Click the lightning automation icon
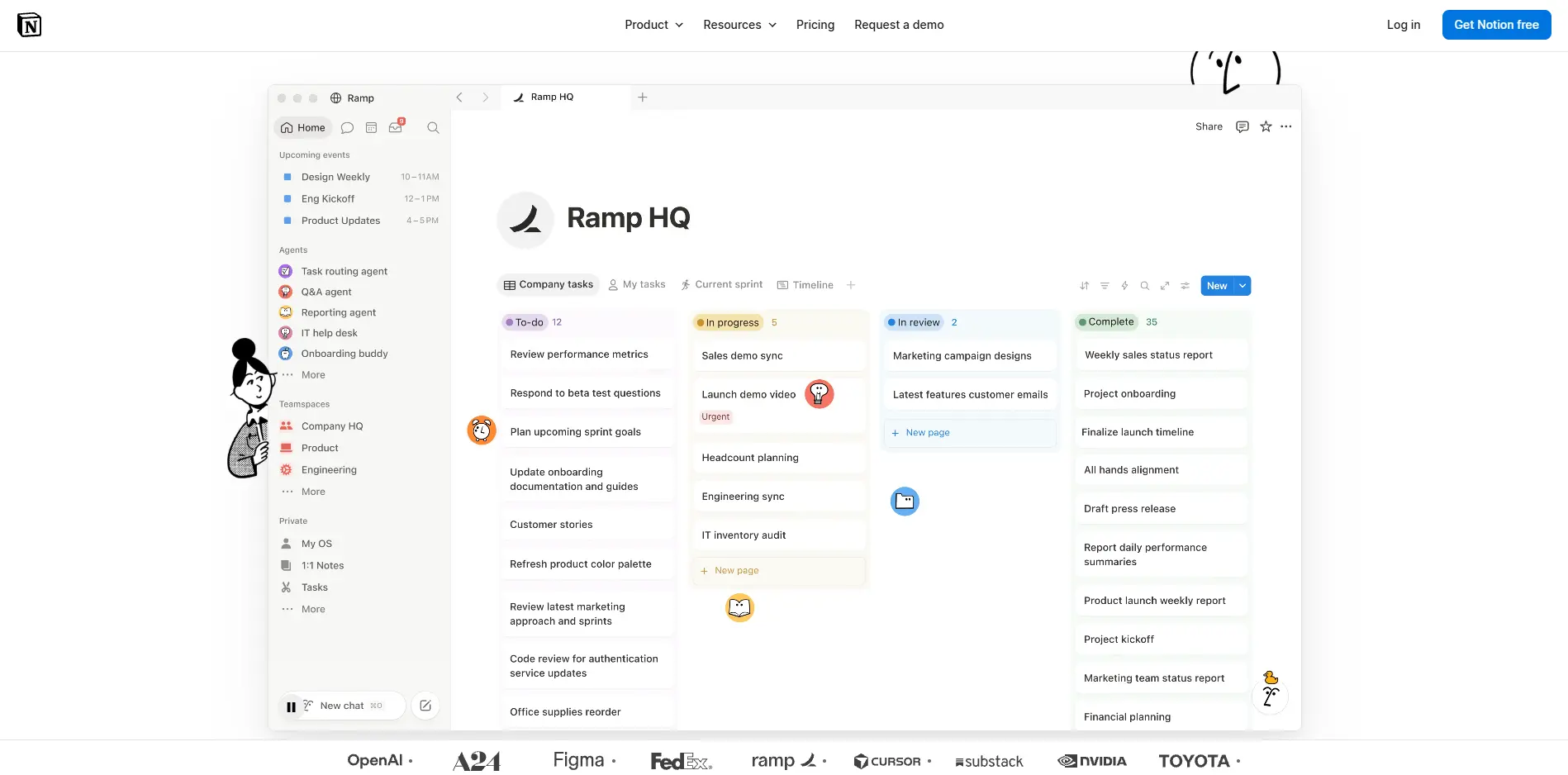The image size is (1568, 775). tap(1124, 286)
